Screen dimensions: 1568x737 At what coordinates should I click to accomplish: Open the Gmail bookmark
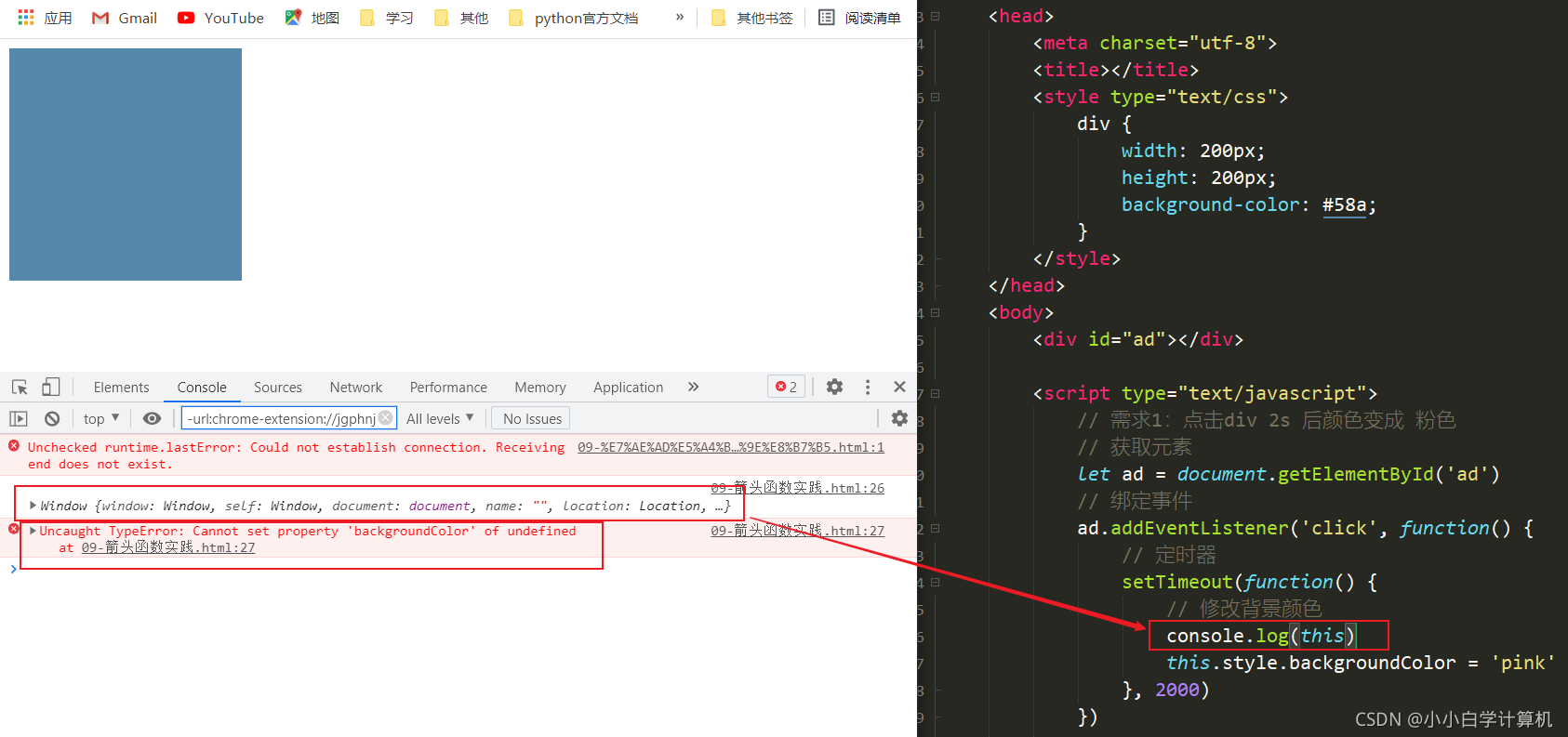[125, 18]
